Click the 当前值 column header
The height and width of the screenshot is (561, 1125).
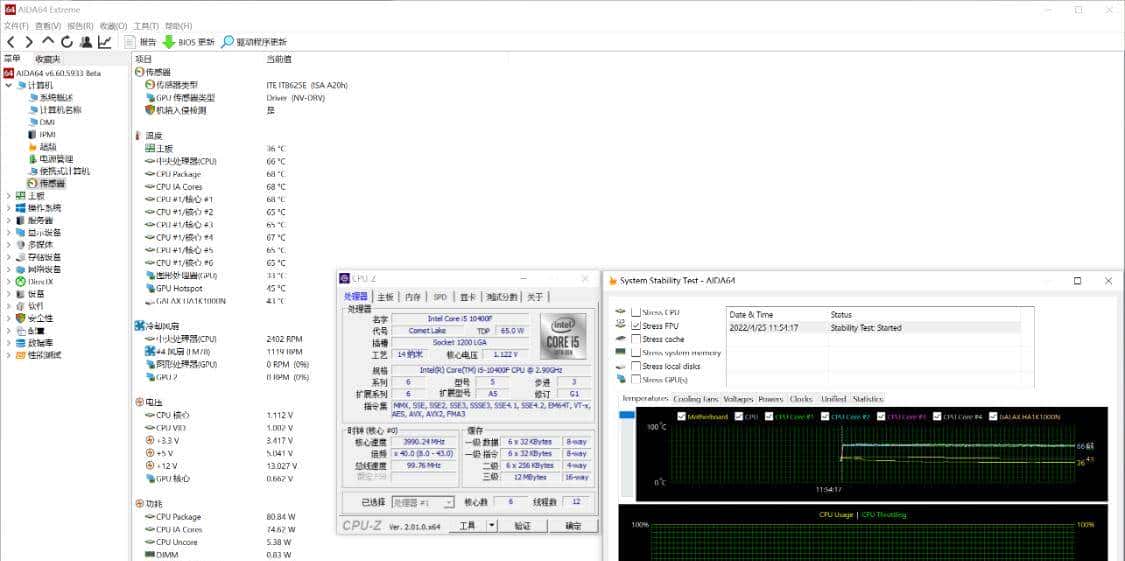click(x=279, y=59)
